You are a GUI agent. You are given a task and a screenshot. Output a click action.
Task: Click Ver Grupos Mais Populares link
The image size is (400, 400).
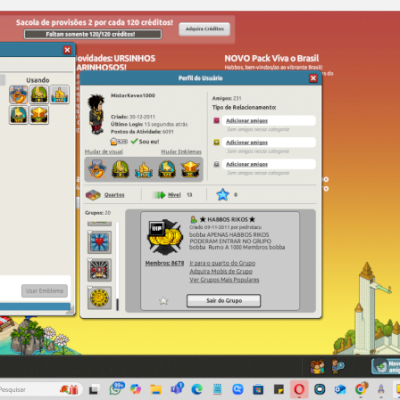[224, 280]
